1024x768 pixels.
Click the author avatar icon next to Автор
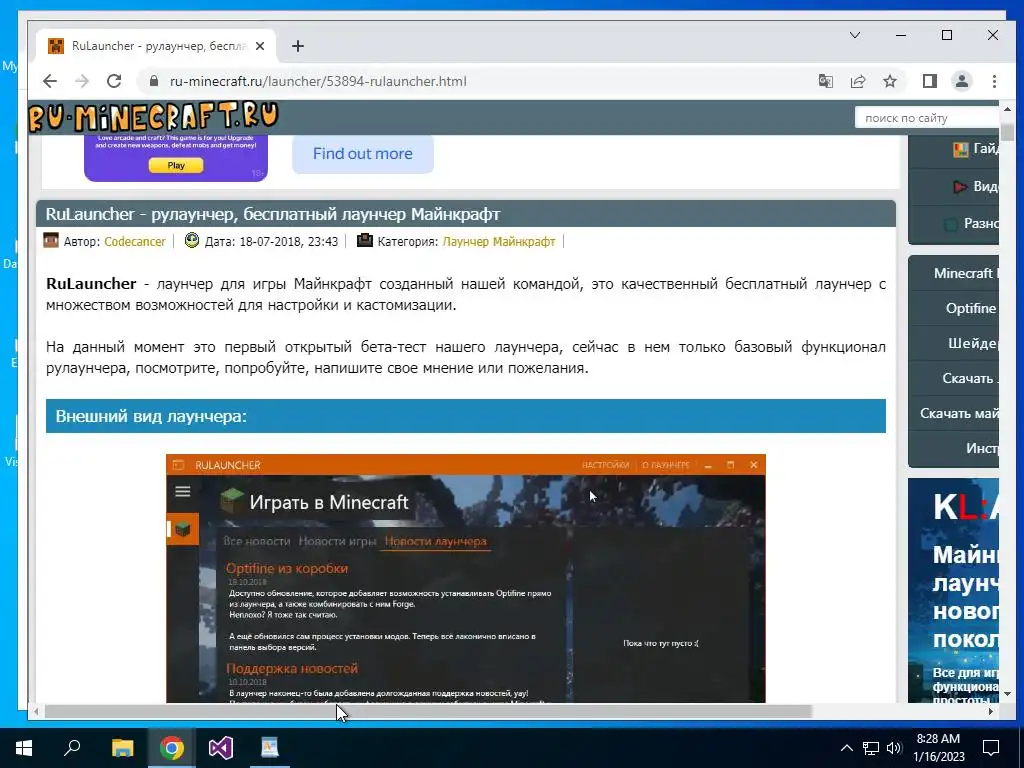point(51,240)
